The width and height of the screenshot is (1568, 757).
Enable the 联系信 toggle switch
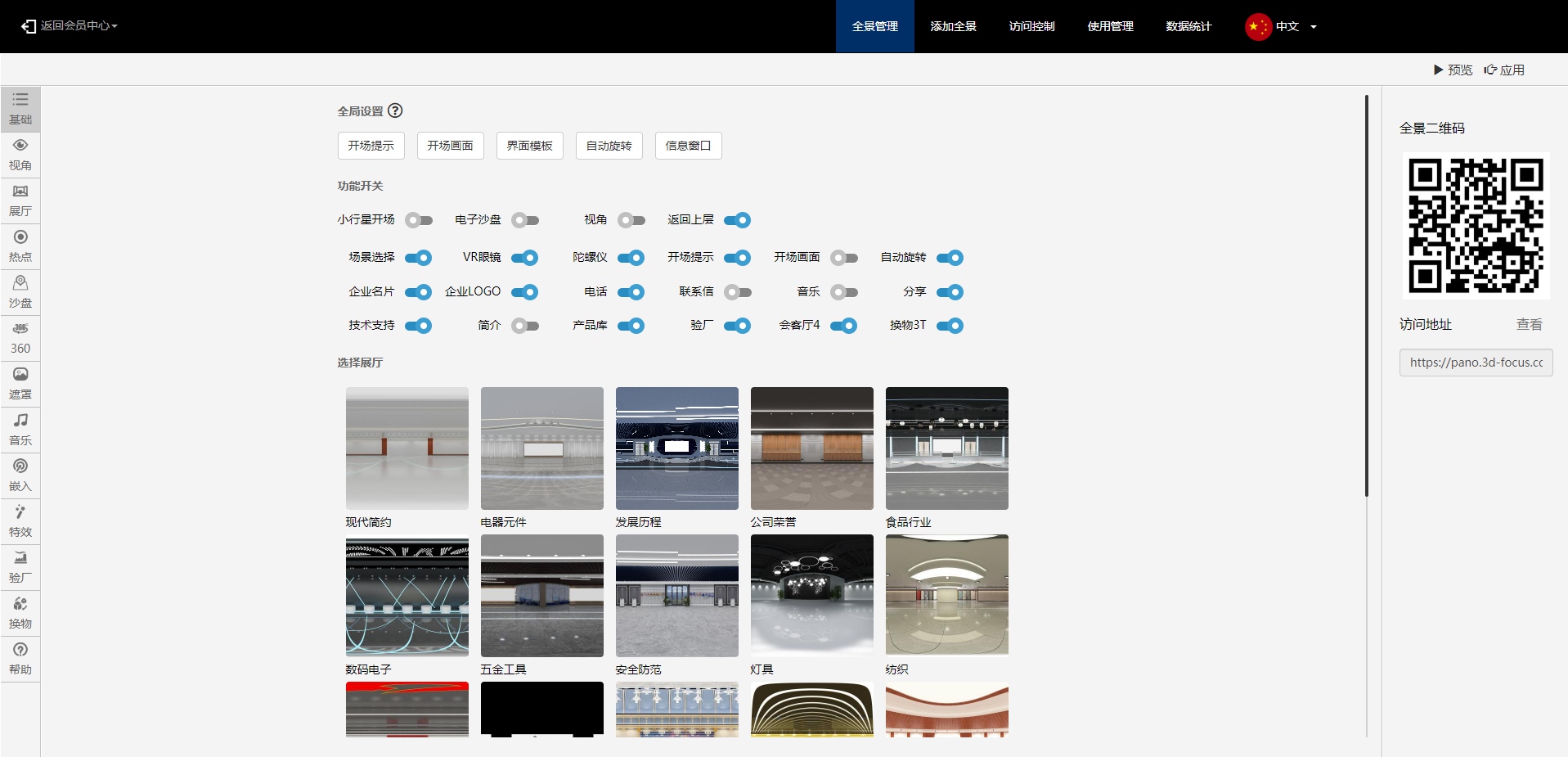[737, 292]
